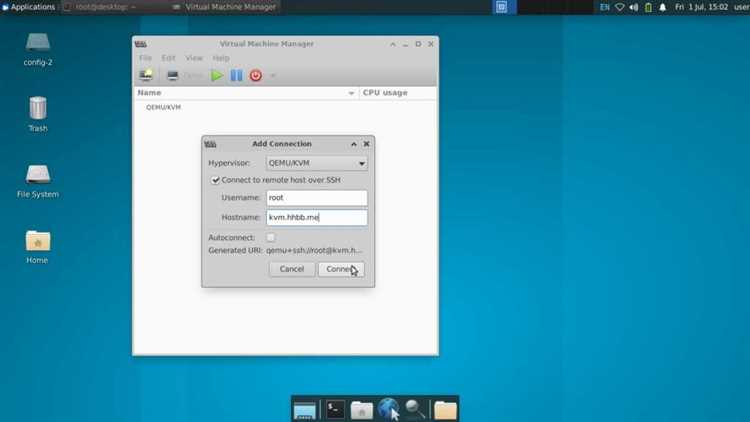Click the blue Pause virtual machine icon
The width and height of the screenshot is (750, 422).
pos(237,76)
